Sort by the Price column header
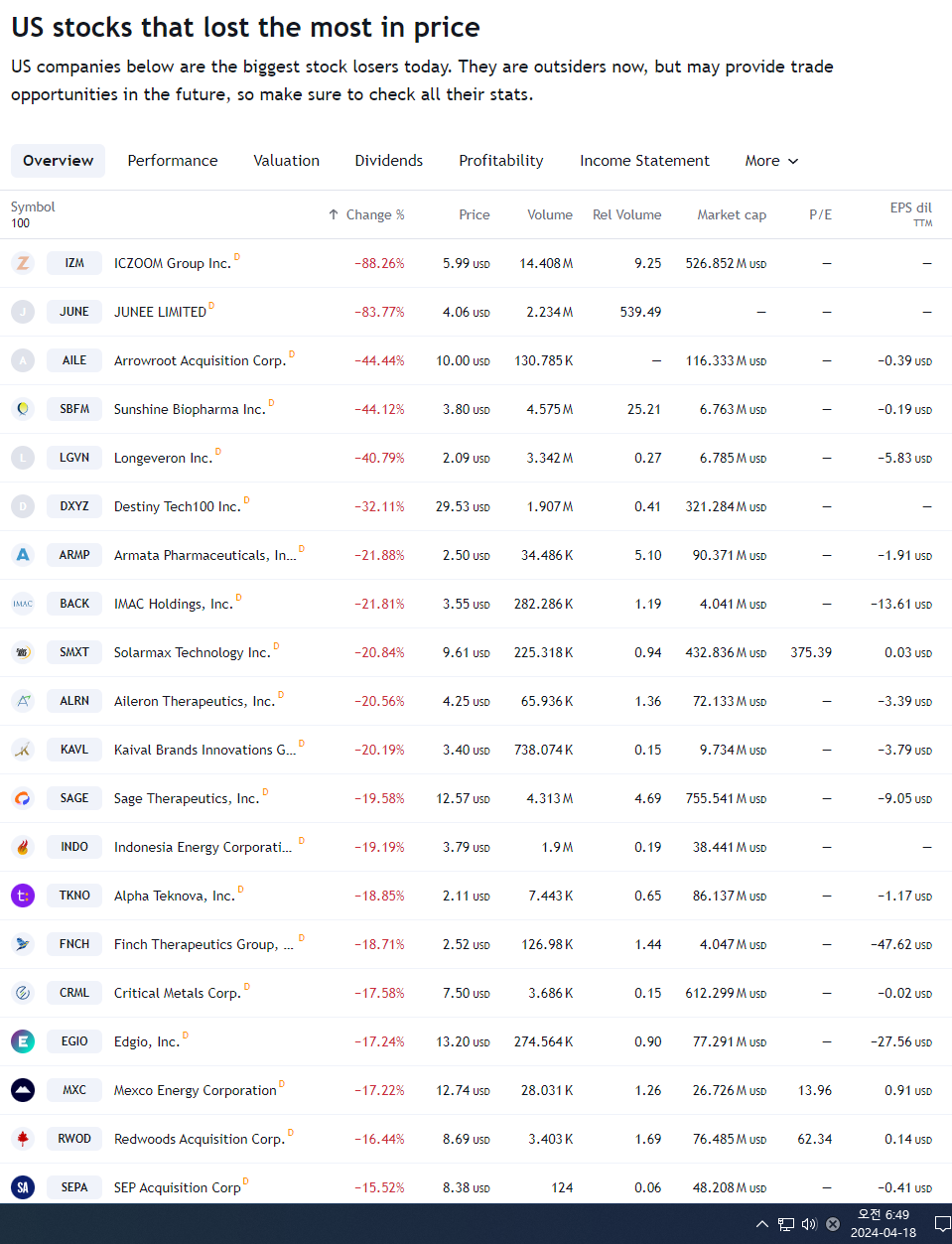Screen dimensions: 952x1244 pos(475,214)
